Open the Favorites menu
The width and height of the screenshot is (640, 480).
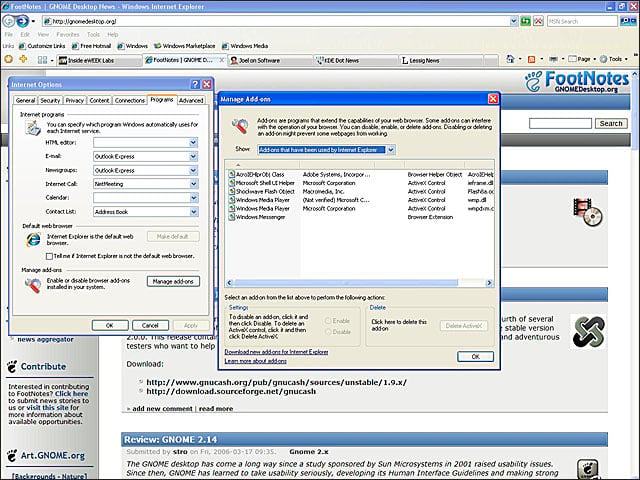point(67,34)
